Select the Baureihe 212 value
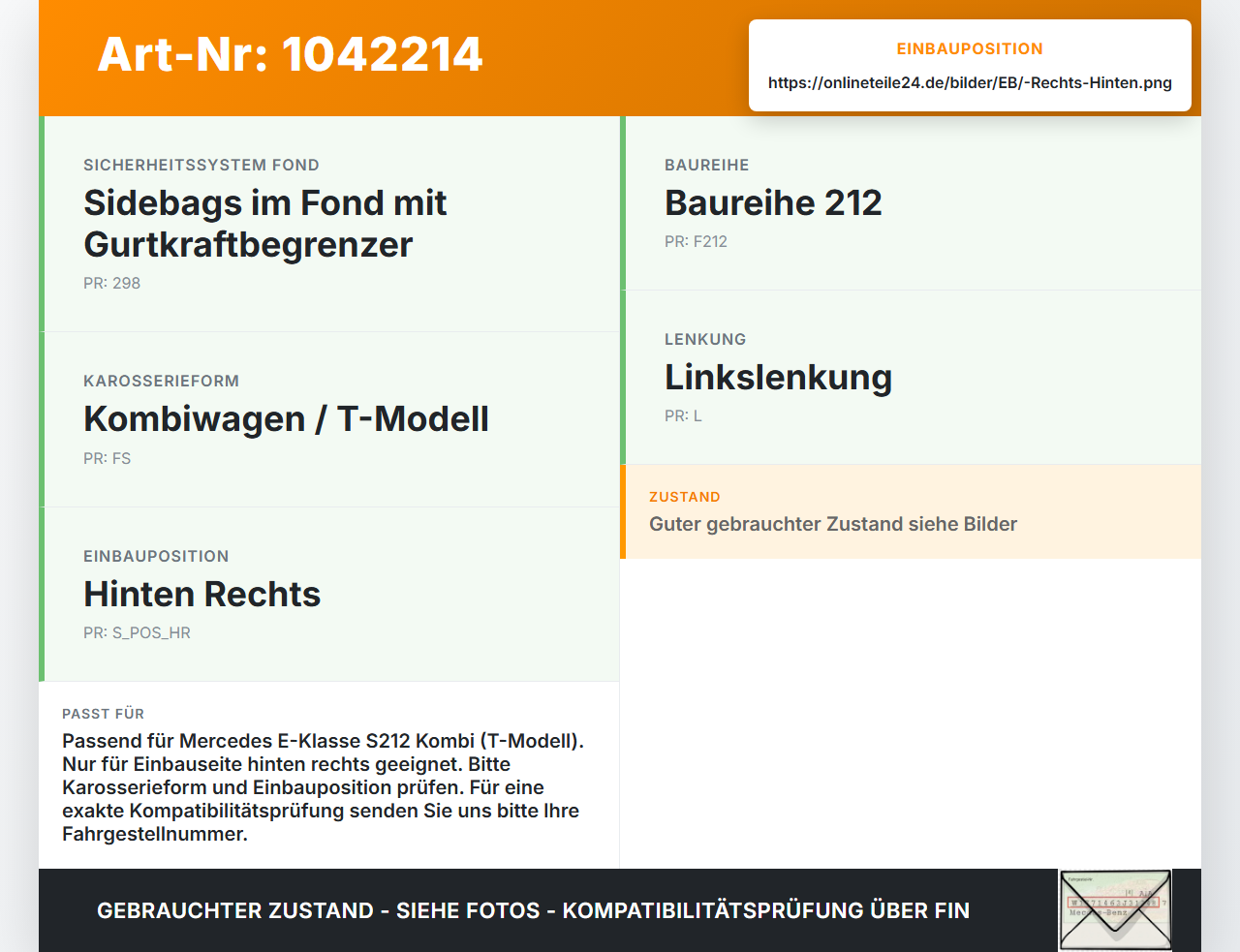The image size is (1240, 952). (x=773, y=202)
